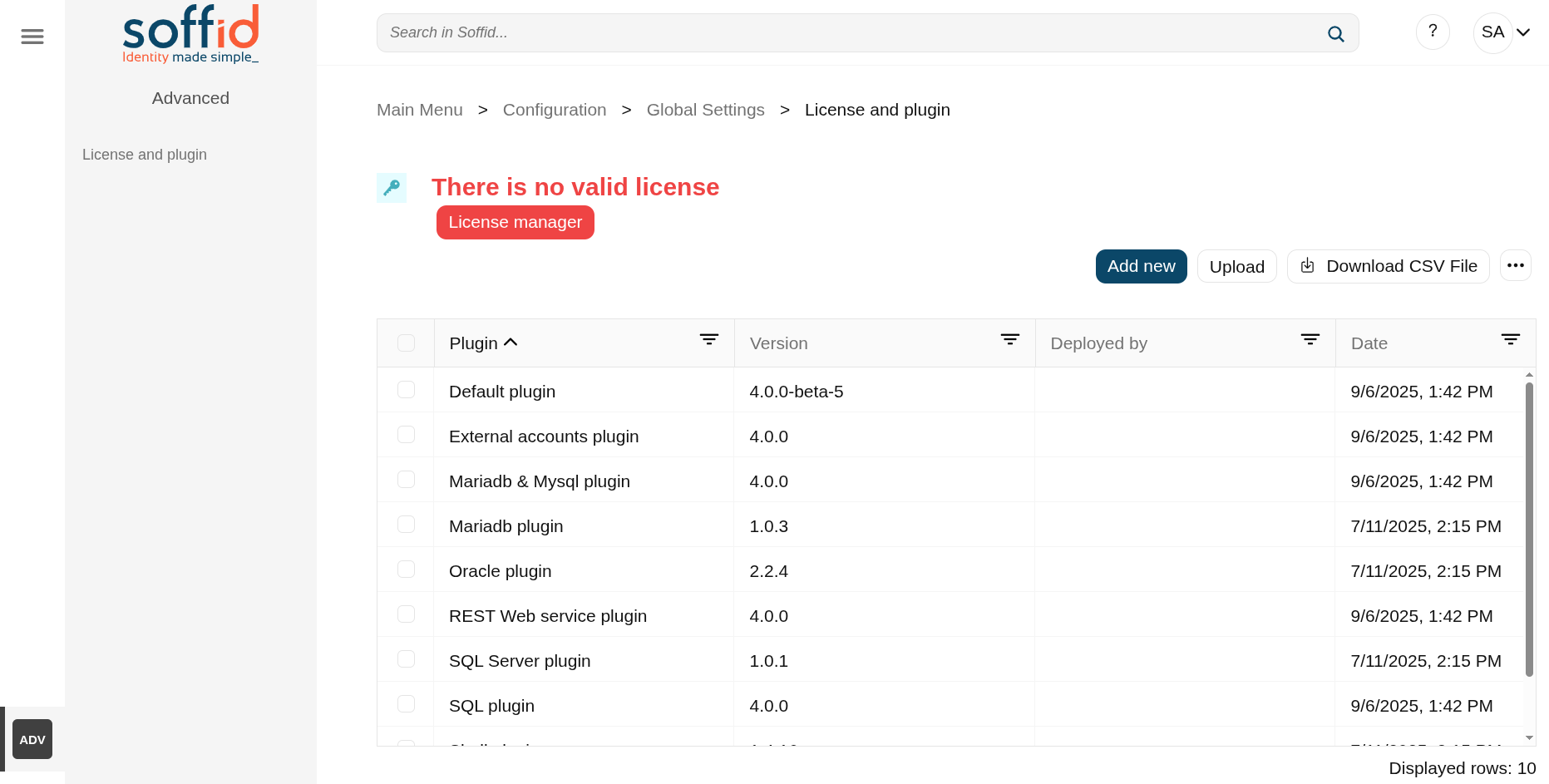1549x784 pixels.
Task: Click the red License manager button
Action: (515, 222)
